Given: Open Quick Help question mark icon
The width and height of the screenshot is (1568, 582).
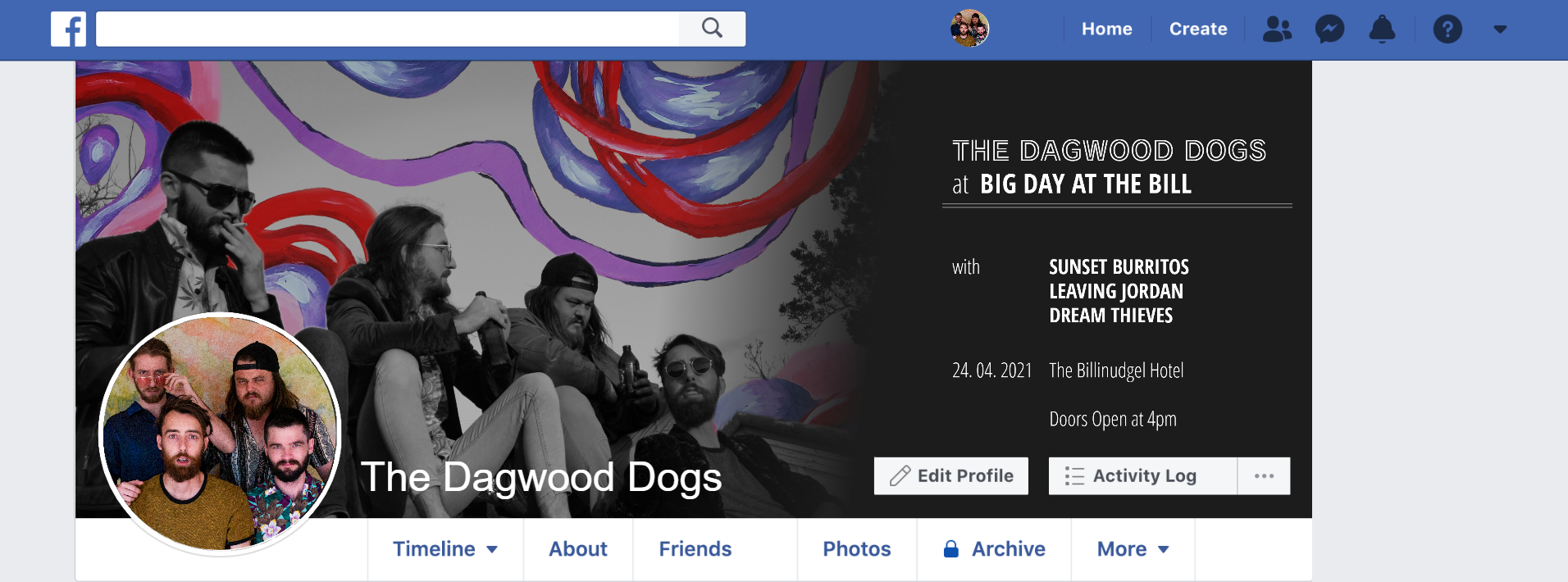Looking at the screenshot, I should click(1447, 30).
